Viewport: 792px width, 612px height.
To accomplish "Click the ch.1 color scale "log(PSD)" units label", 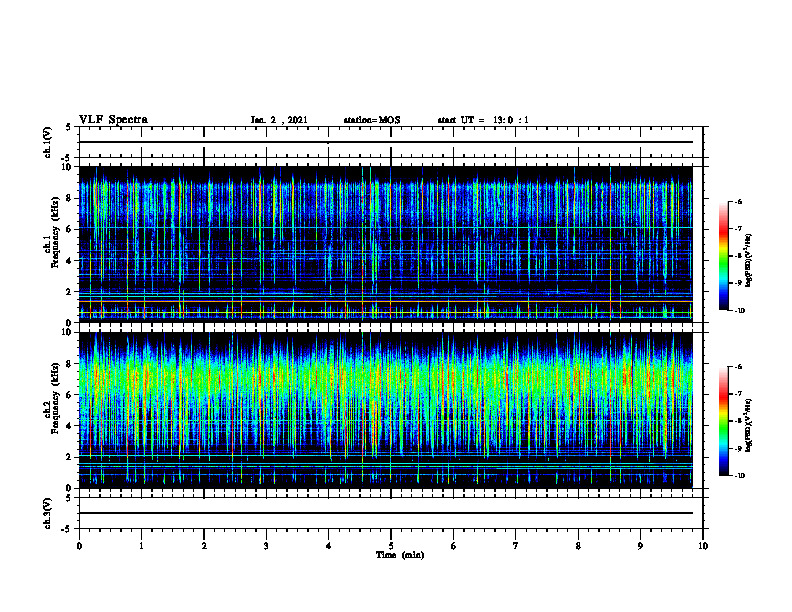I will [x=749, y=261].
